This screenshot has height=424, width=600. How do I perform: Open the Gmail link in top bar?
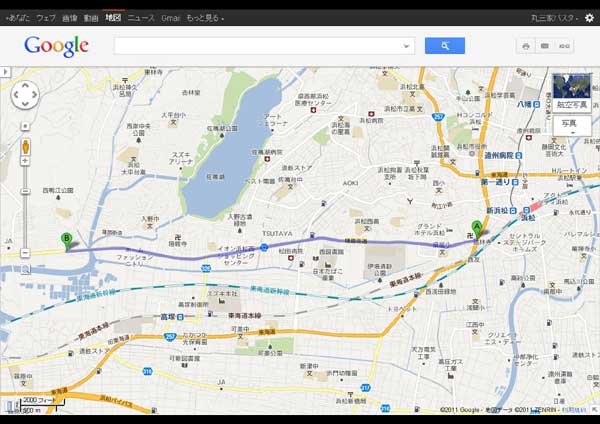170,18
